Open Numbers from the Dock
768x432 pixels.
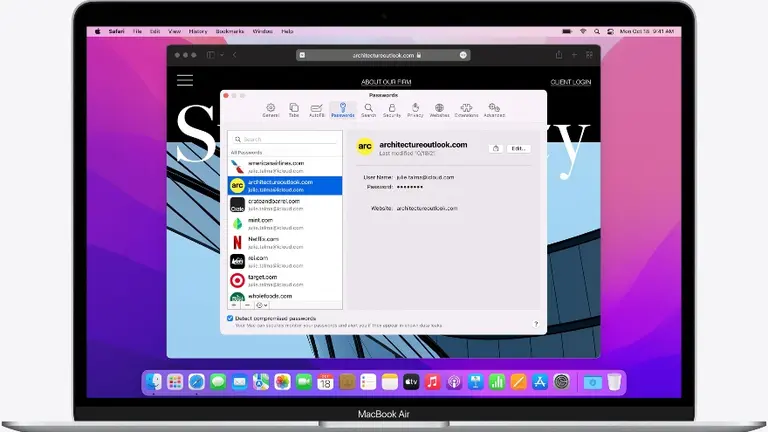pyautogui.click(x=497, y=382)
